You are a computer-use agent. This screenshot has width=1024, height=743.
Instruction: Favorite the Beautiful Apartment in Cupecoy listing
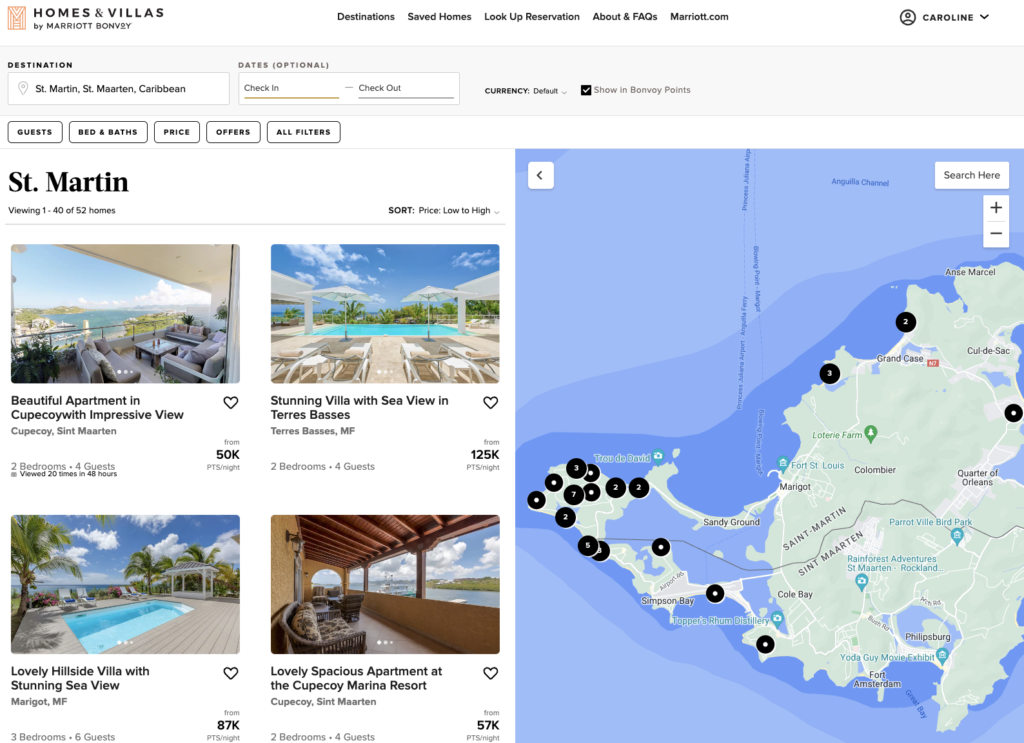tap(230, 402)
